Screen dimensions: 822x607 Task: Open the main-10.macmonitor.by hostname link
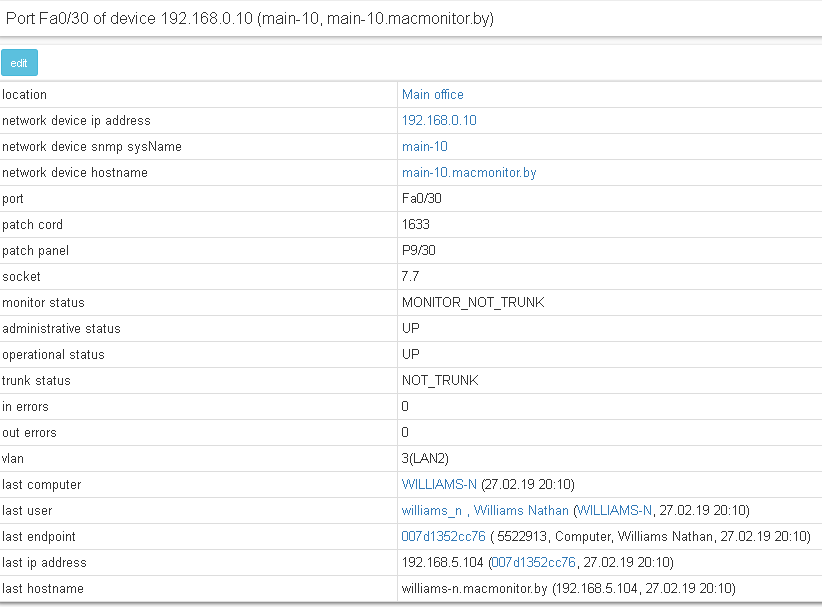pos(469,173)
